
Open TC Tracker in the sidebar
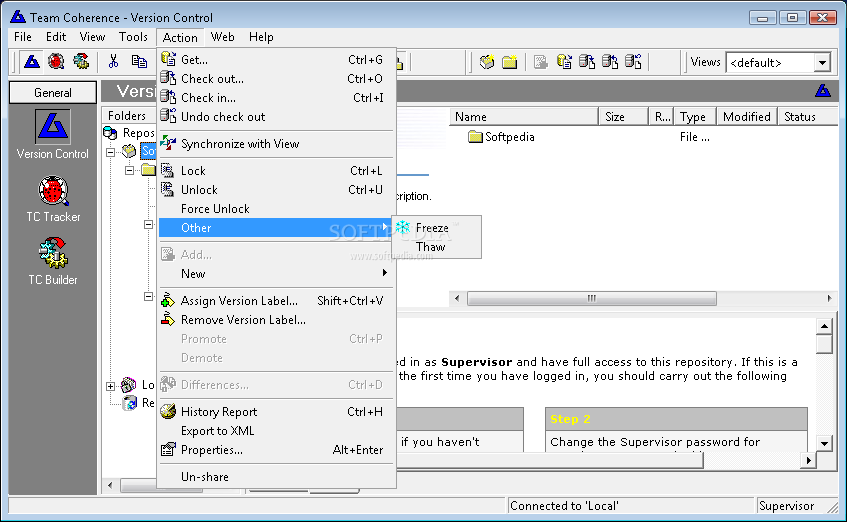click(x=53, y=199)
